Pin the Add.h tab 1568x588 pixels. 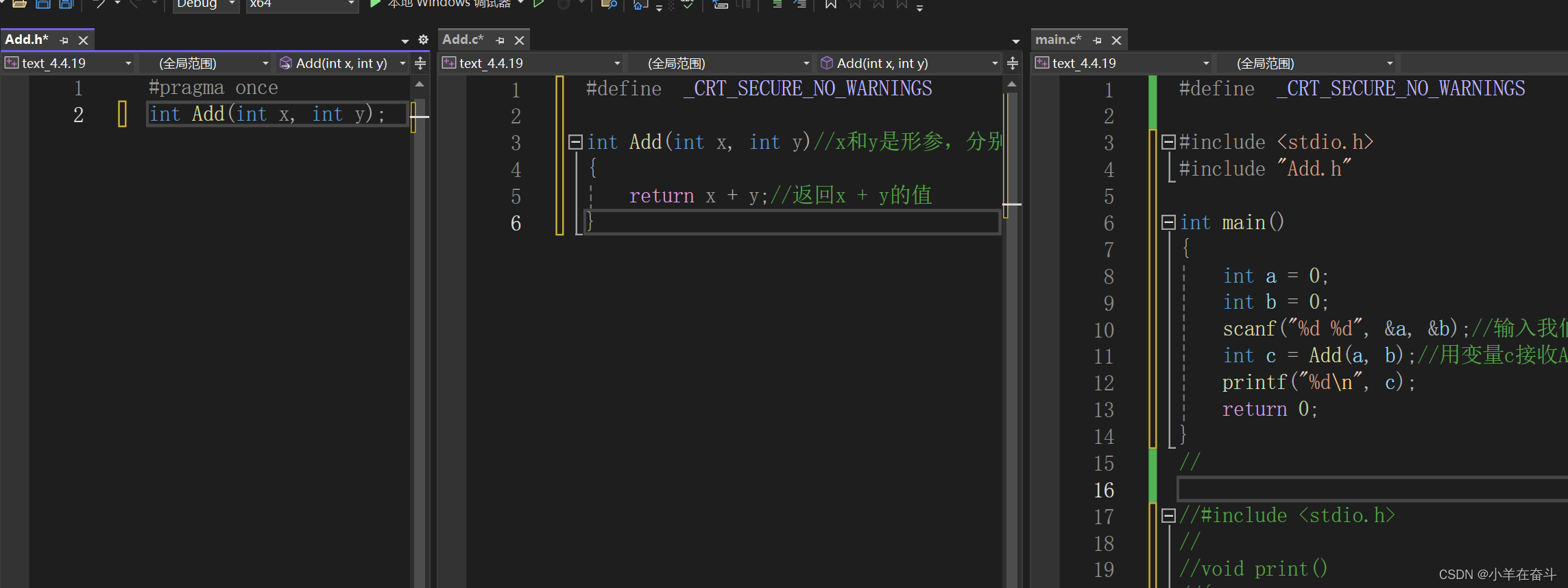64,40
